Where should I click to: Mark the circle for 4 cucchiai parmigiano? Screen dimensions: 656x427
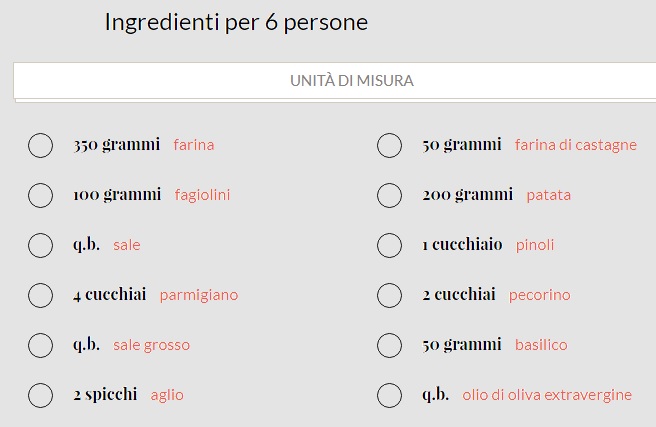[40, 295]
